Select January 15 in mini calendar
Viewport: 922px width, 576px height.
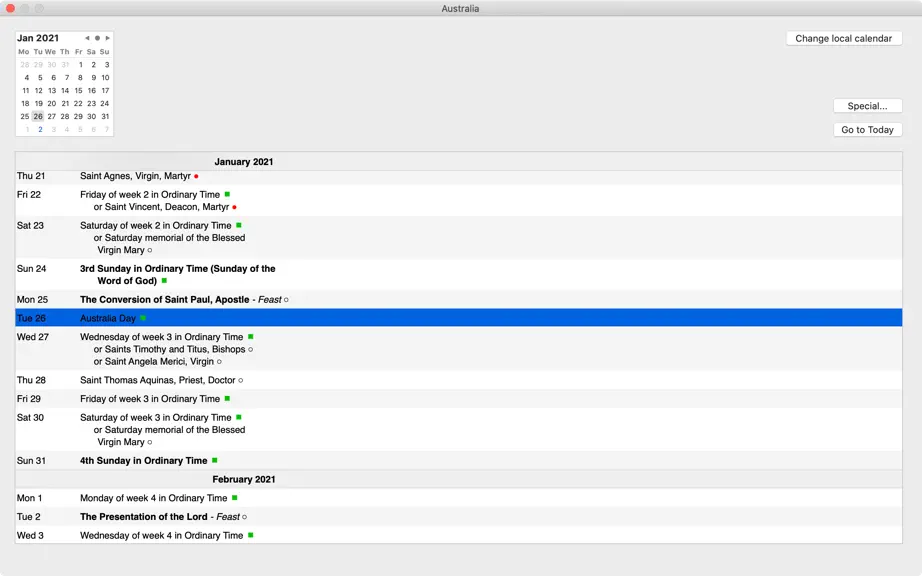pyautogui.click(x=78, y=91)
